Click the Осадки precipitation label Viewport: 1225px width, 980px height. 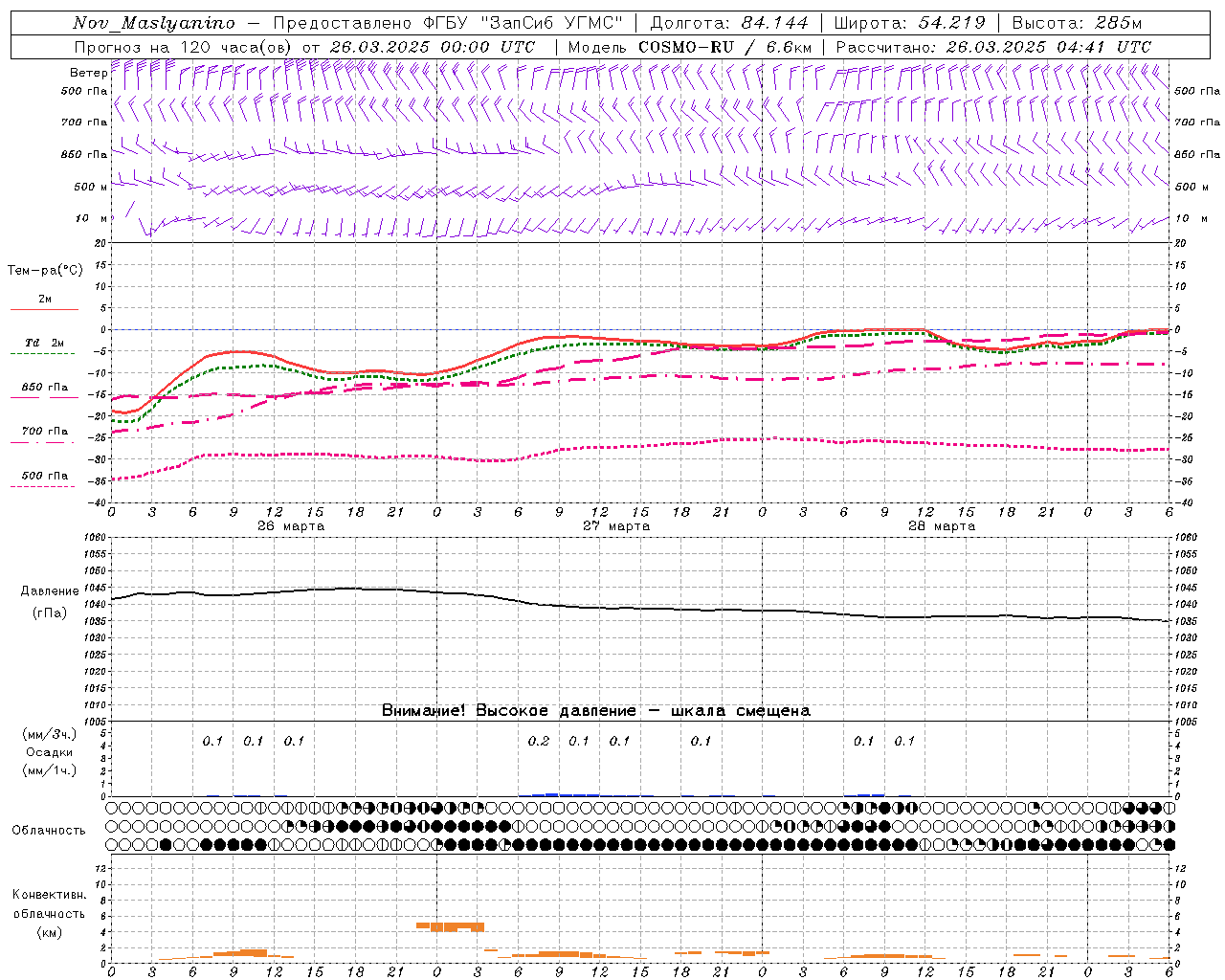pos(49,752)
